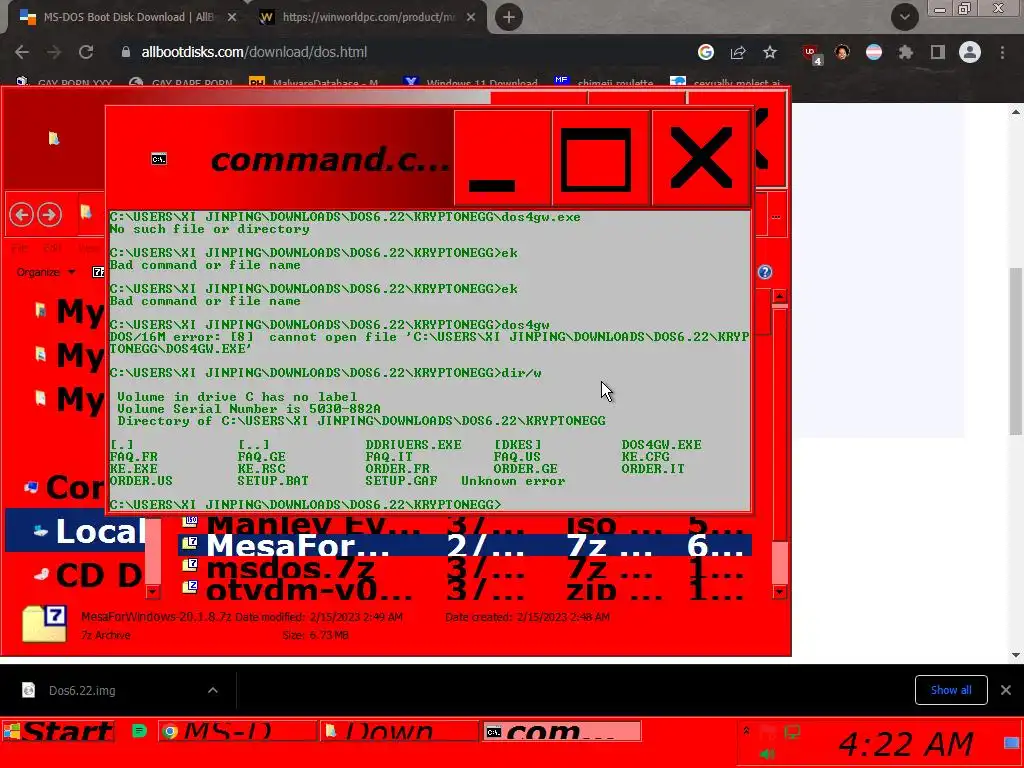
Task: Open the volume tray icon
Action: pos(767,754)
